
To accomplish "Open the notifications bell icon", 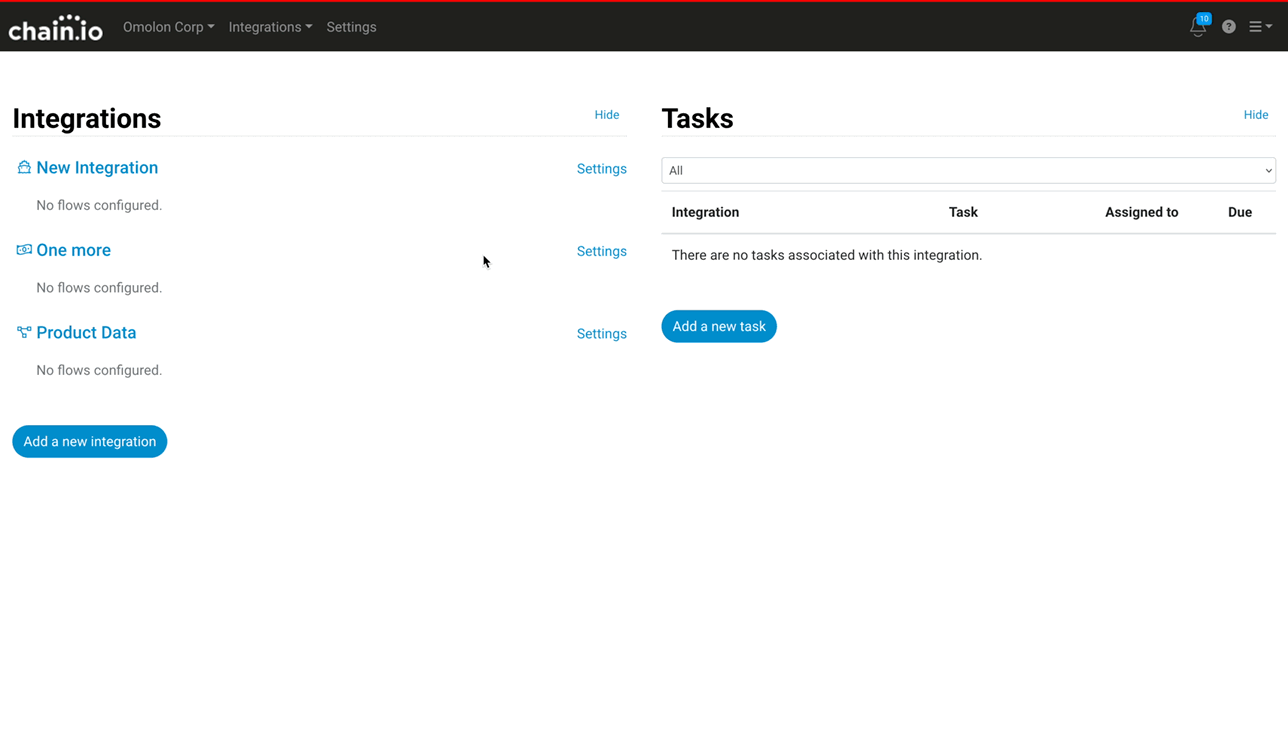I will tap(1197, 28).
